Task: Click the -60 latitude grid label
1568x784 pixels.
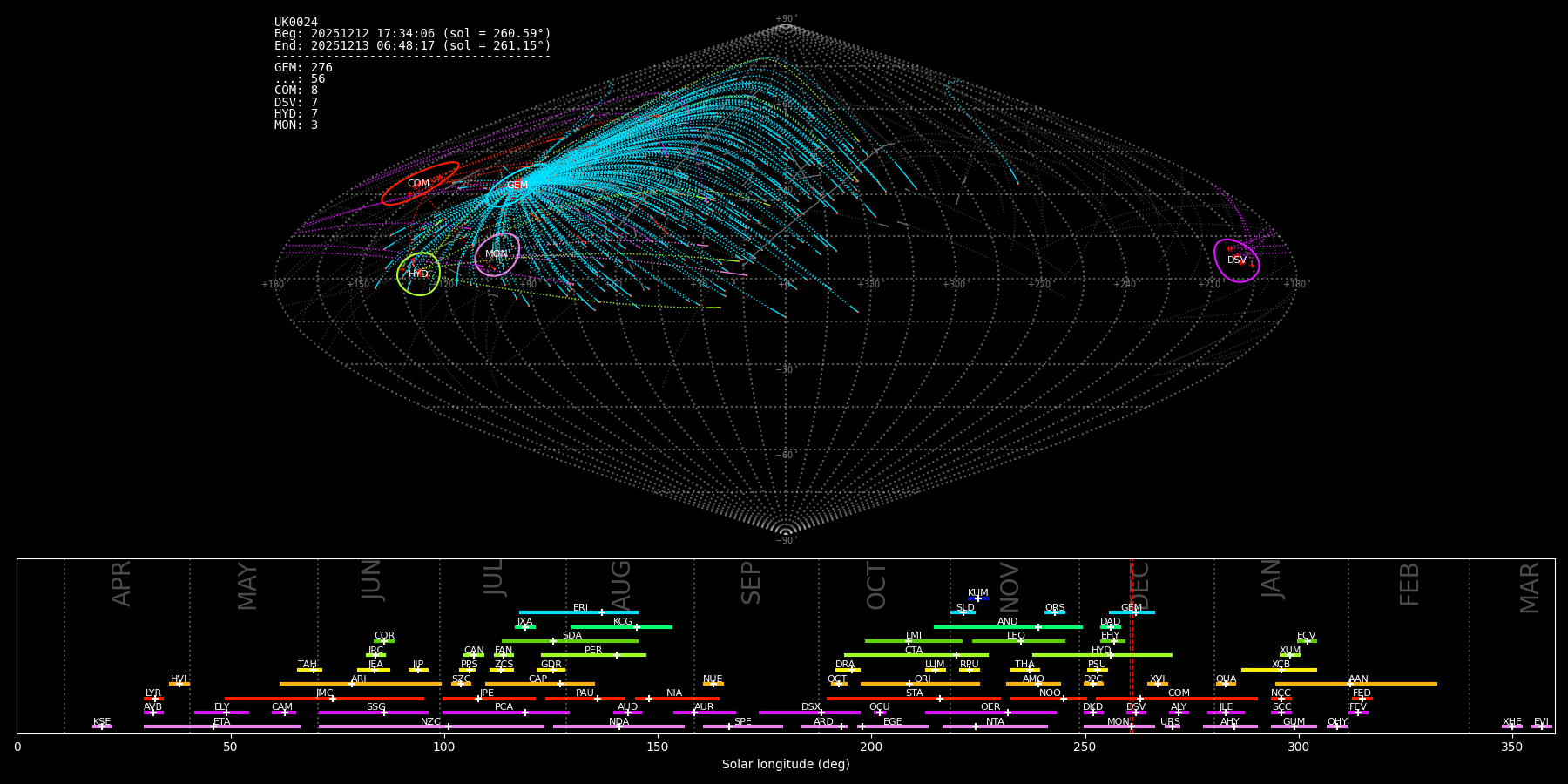Action: coord(785,456)
